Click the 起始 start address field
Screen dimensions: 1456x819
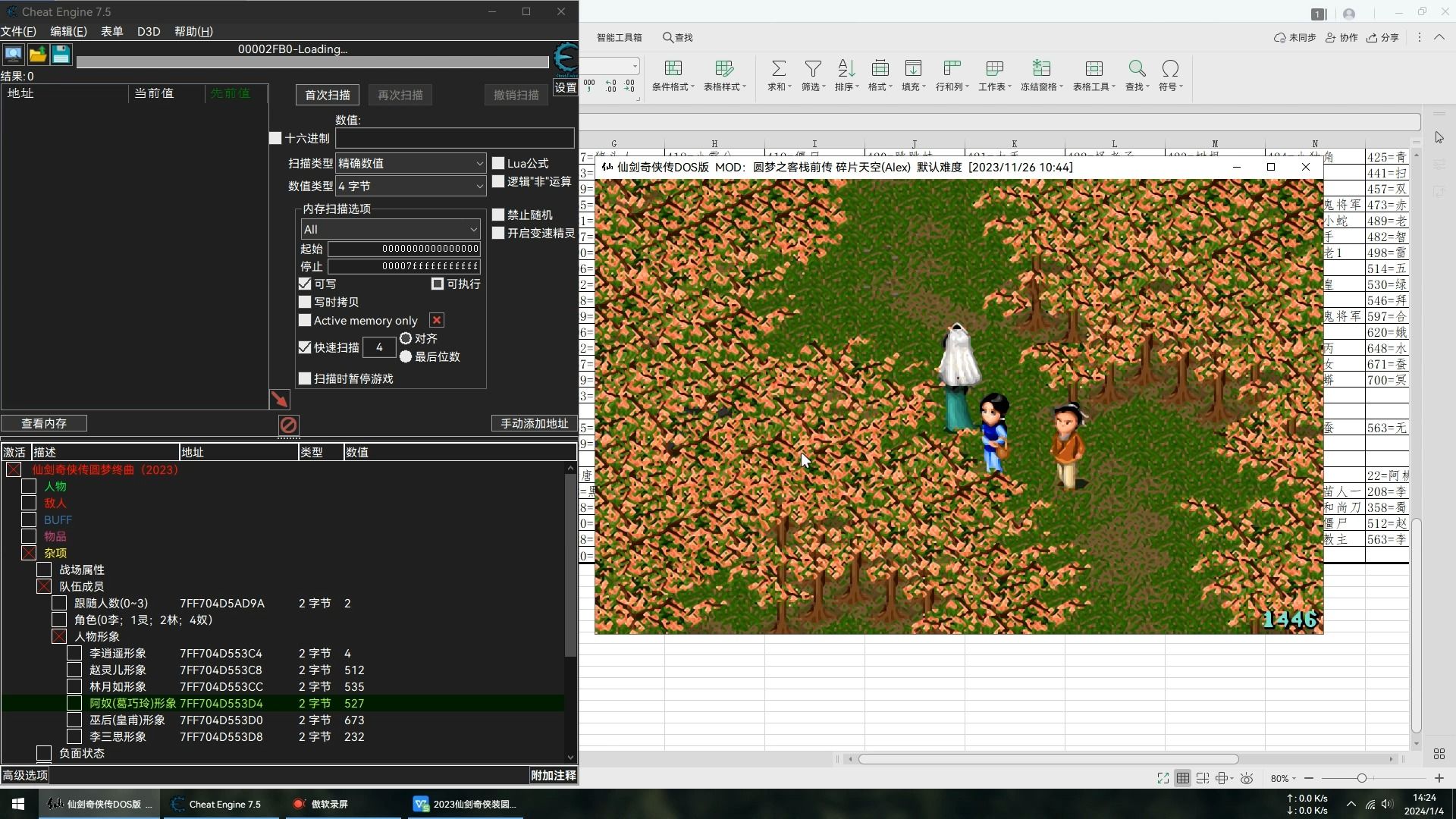pyautogui.click(x=404, y=249)
